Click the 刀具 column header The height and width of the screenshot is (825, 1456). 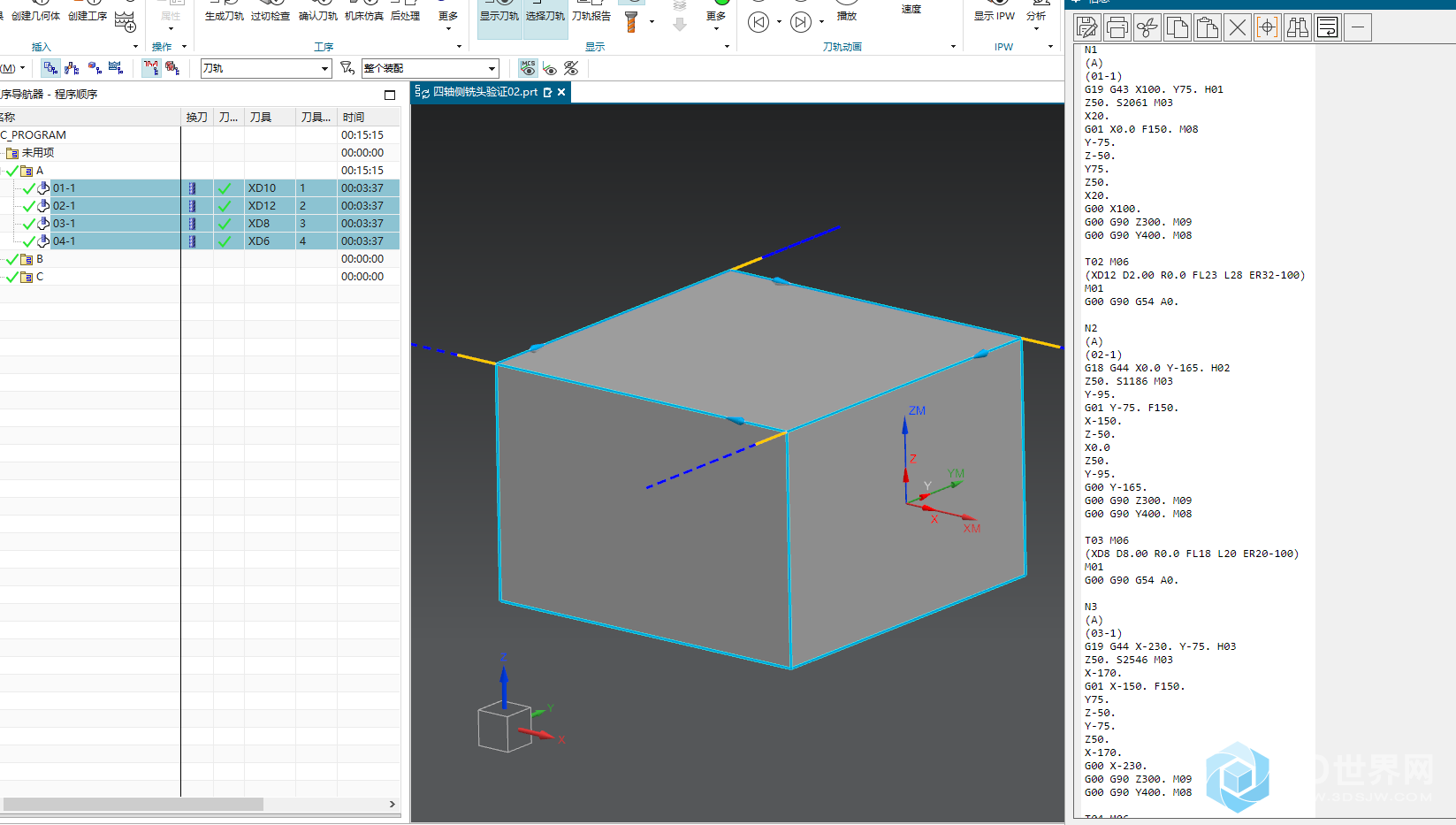click(x=270, y=117)
